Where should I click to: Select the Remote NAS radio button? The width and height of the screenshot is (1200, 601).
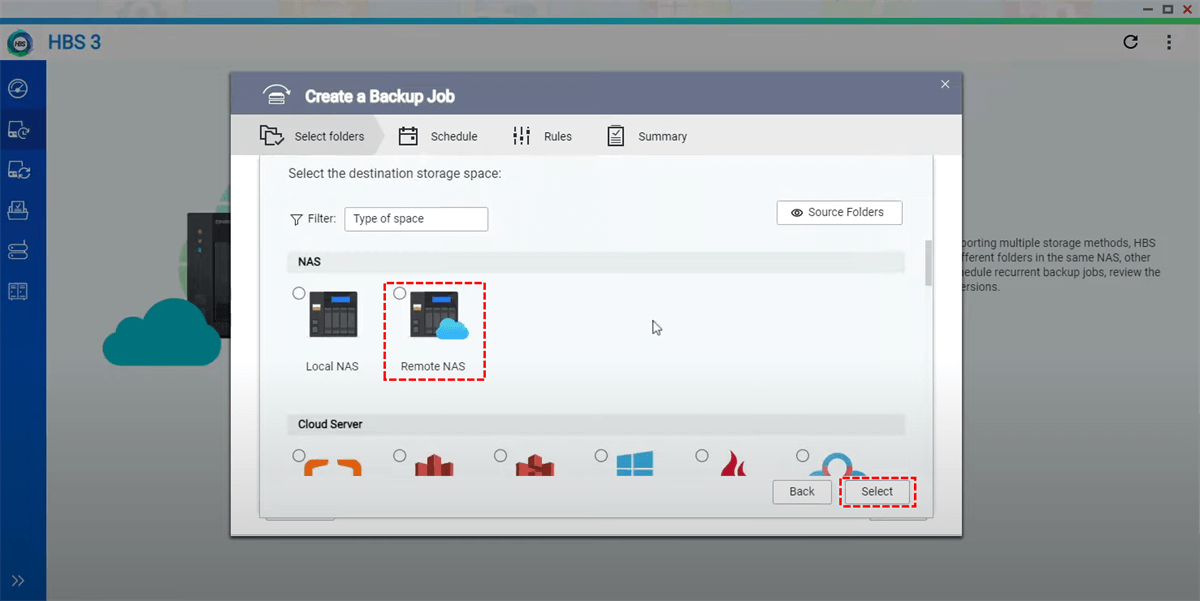(x=400, y=294)
